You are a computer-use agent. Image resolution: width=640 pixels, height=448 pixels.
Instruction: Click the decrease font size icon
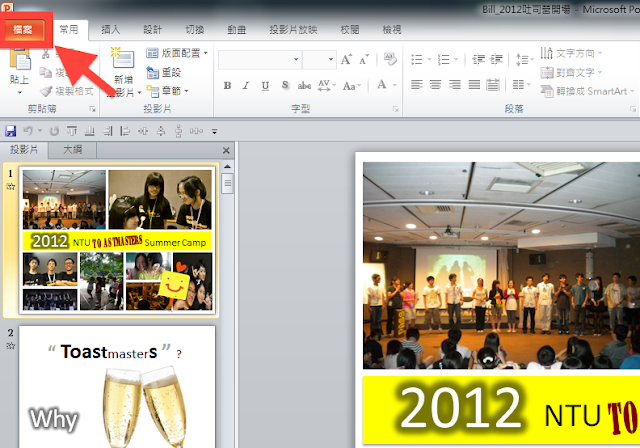click(364, 60)
